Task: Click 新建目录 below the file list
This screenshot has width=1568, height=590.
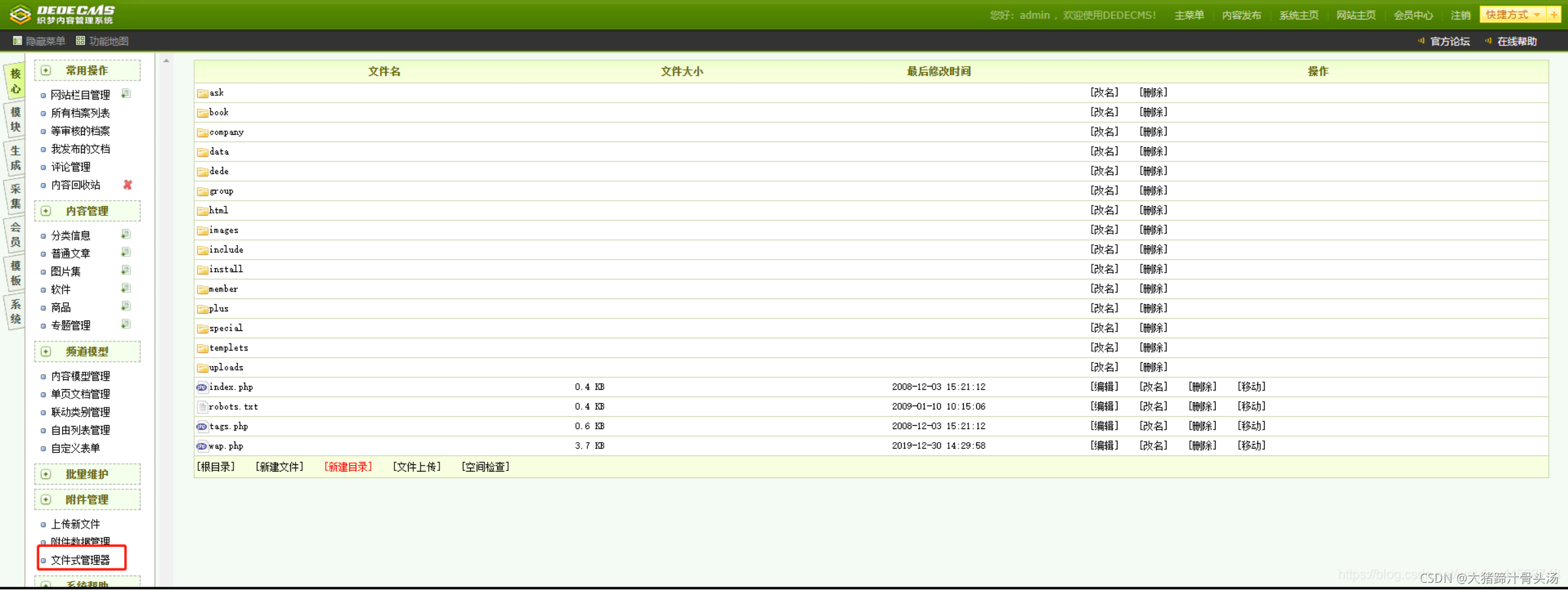Action: [348, 467]
